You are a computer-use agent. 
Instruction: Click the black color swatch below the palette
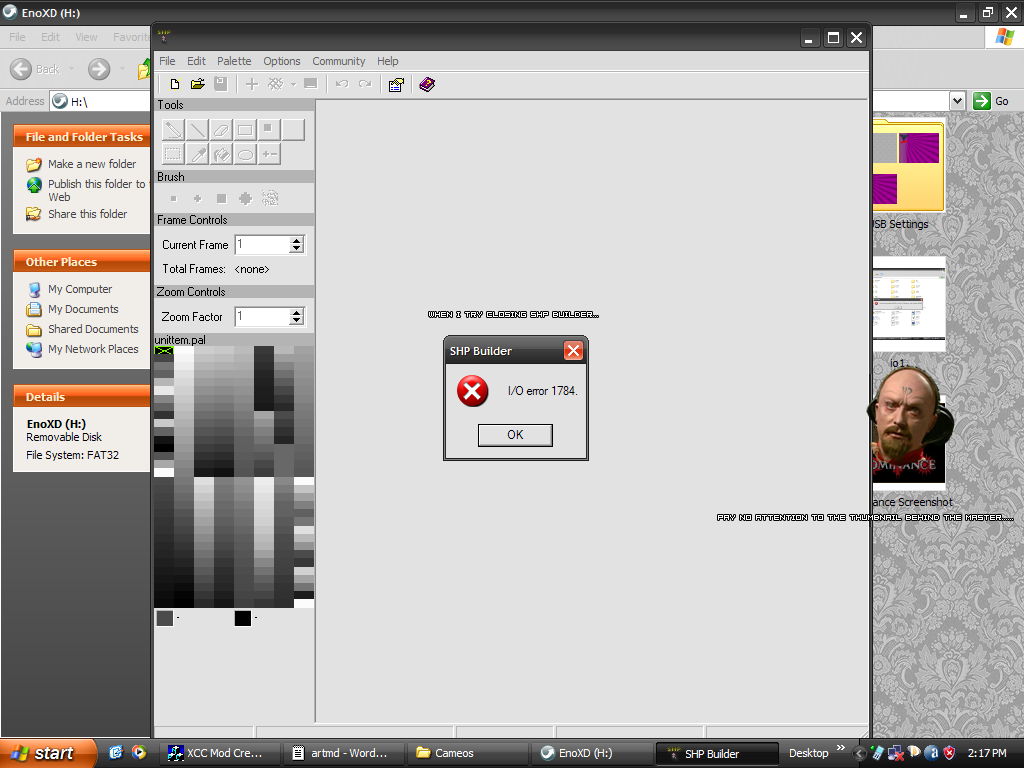tap(242, 618)
